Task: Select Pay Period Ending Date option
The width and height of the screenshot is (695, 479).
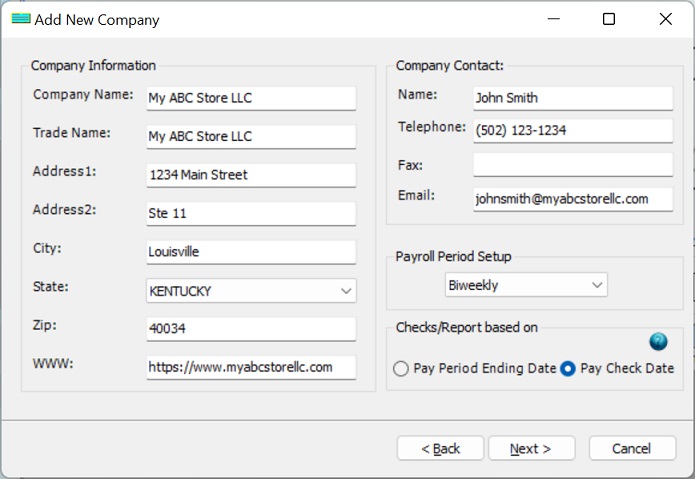Action: (x=401, y=369)
